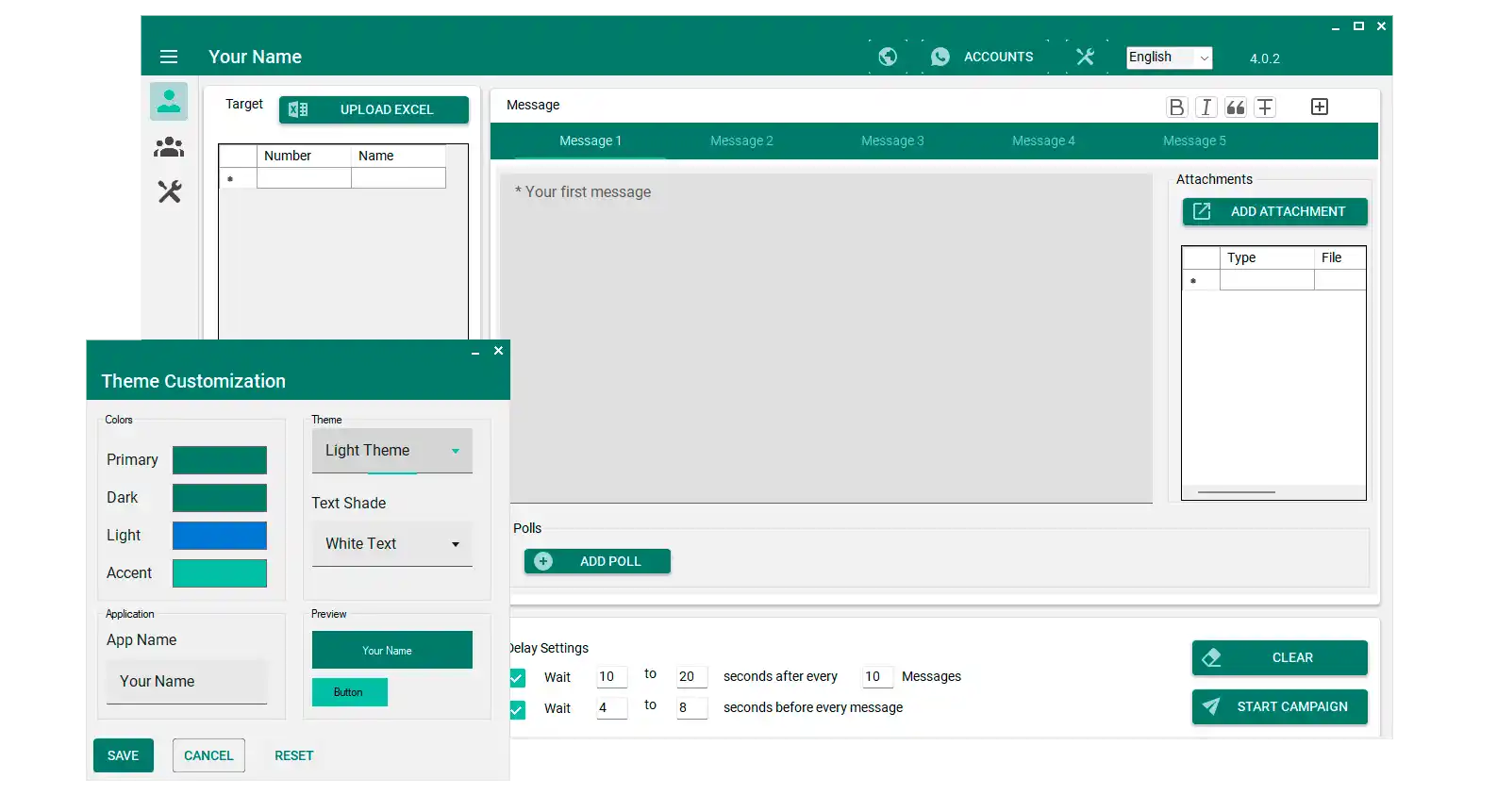
Task: Apply strikethrough formatting icon
Action: pyautogui.click(x=1265, y=108)
